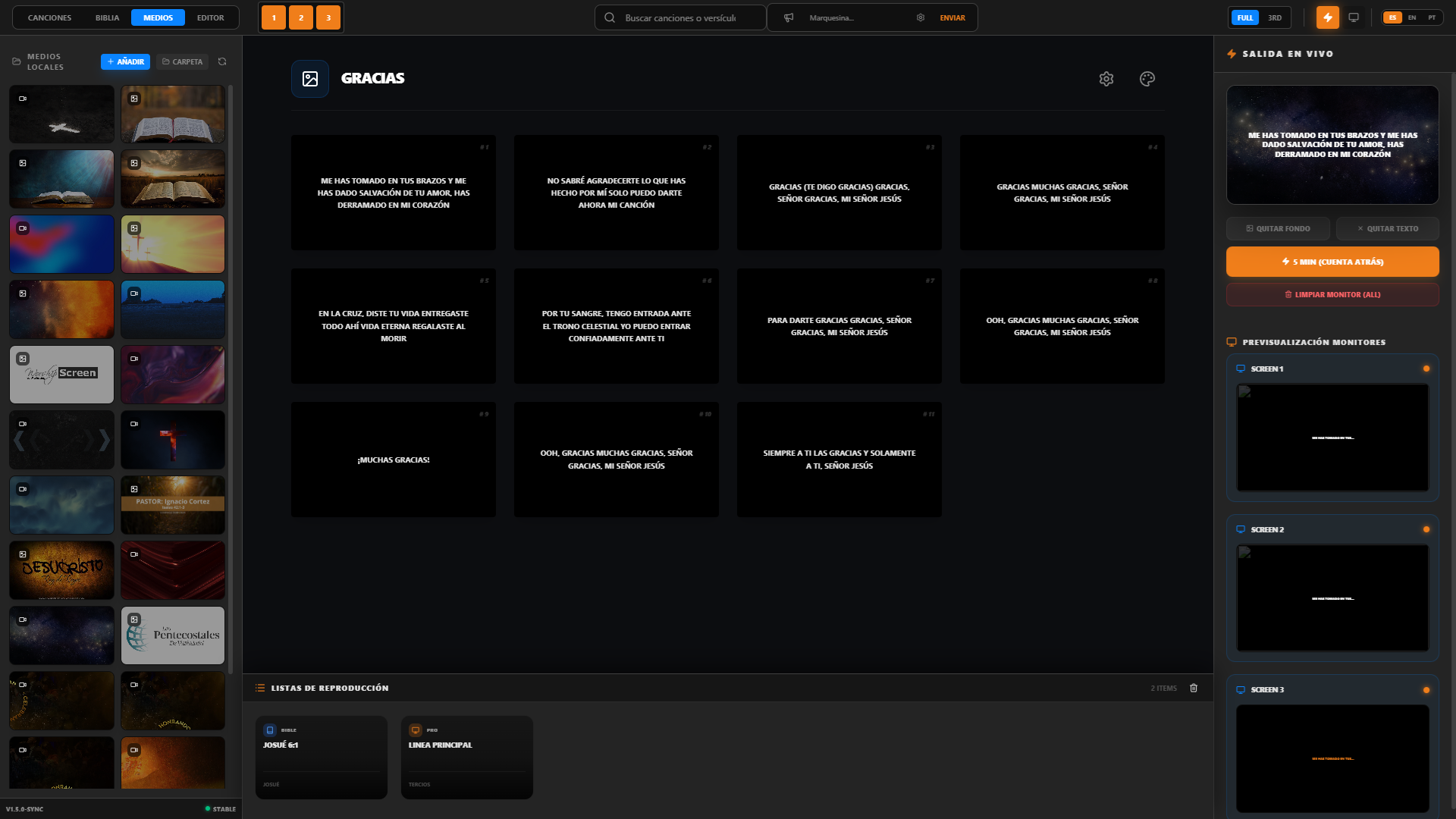Click ENVIAR to send marquee text
The height and width of the screenshot is (819, 1456).
tap(952, 17)
